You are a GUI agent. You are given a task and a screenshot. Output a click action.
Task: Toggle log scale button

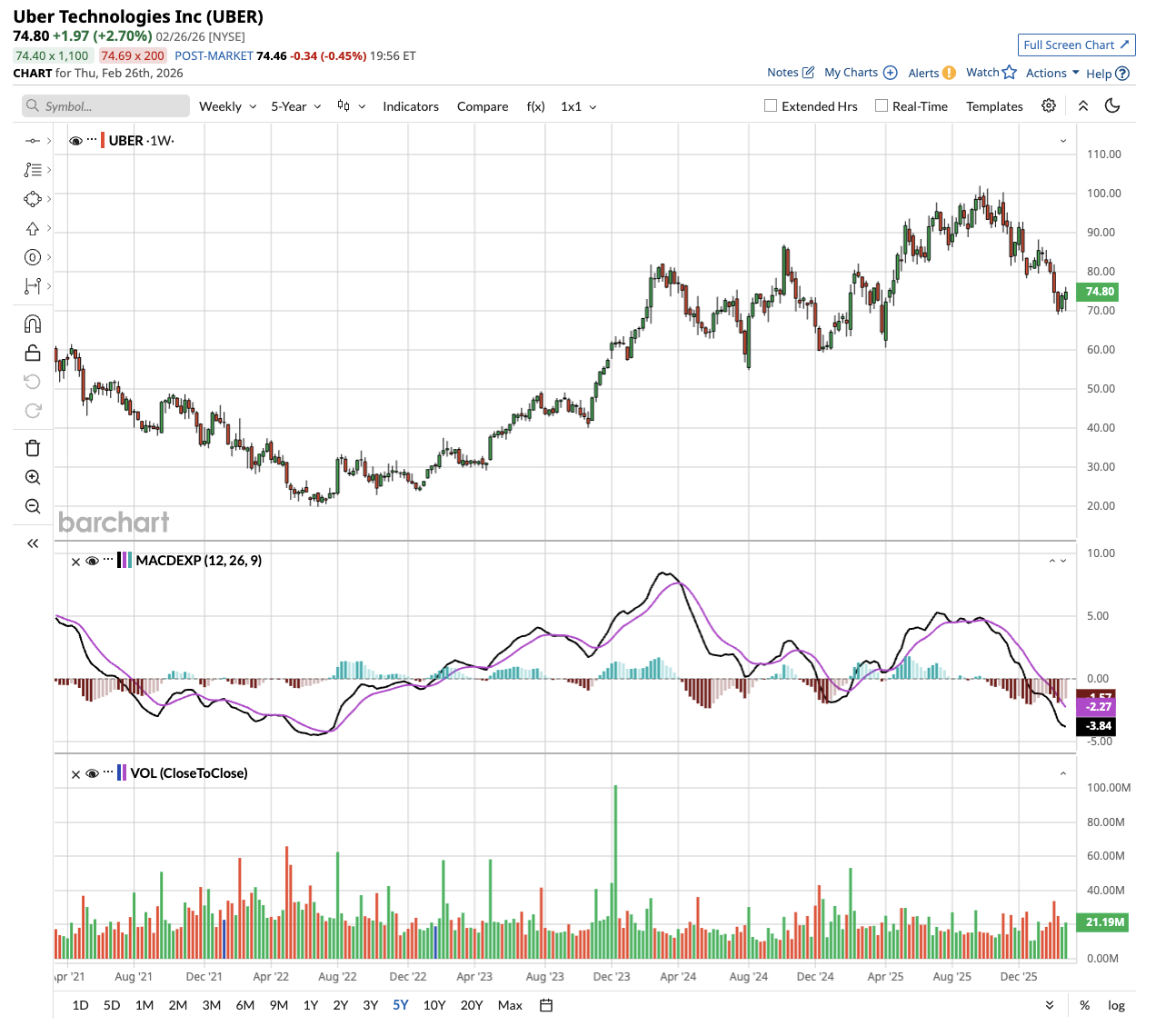click(x=1116, y=1005)
